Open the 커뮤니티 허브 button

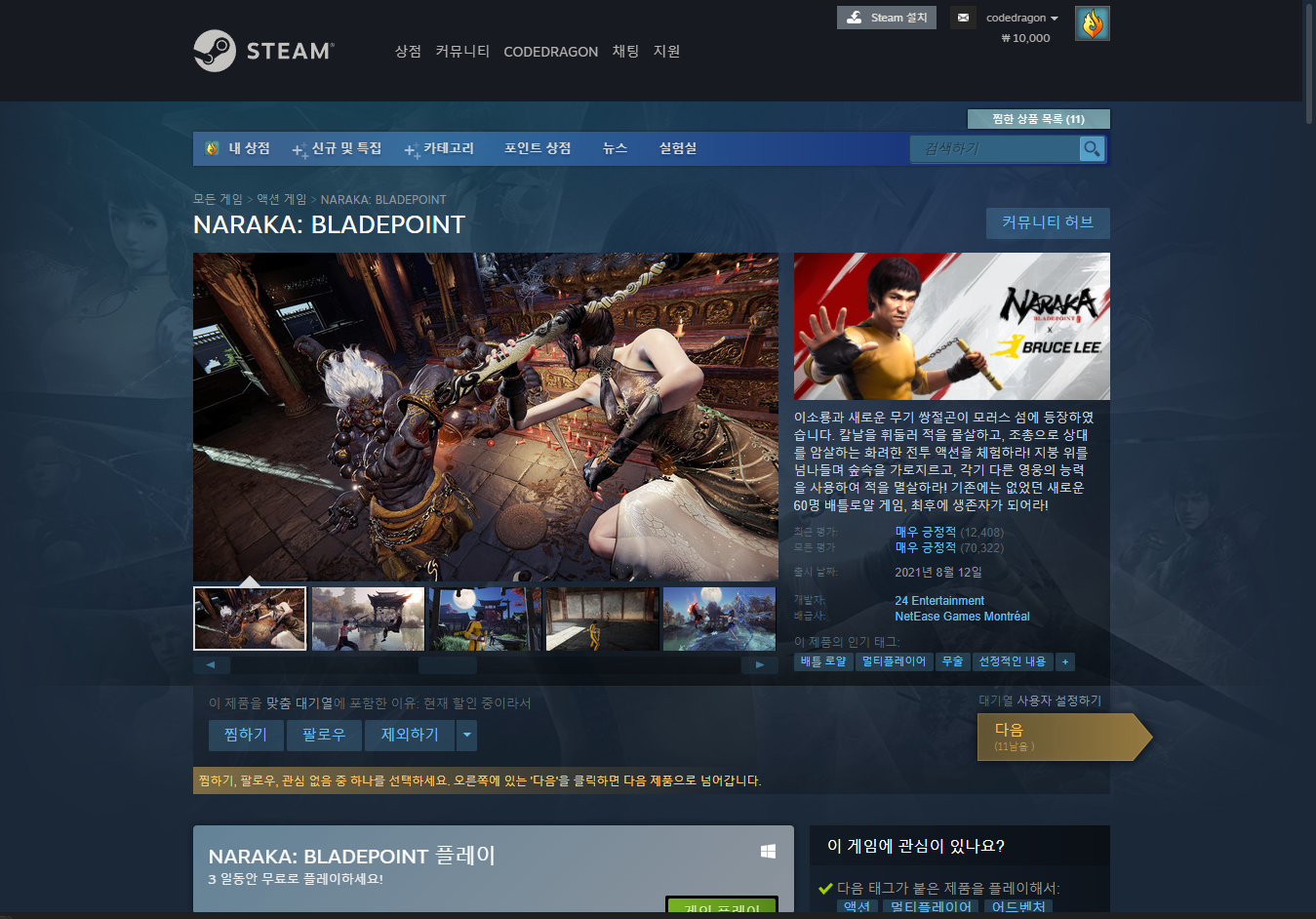click(1048, 222)
